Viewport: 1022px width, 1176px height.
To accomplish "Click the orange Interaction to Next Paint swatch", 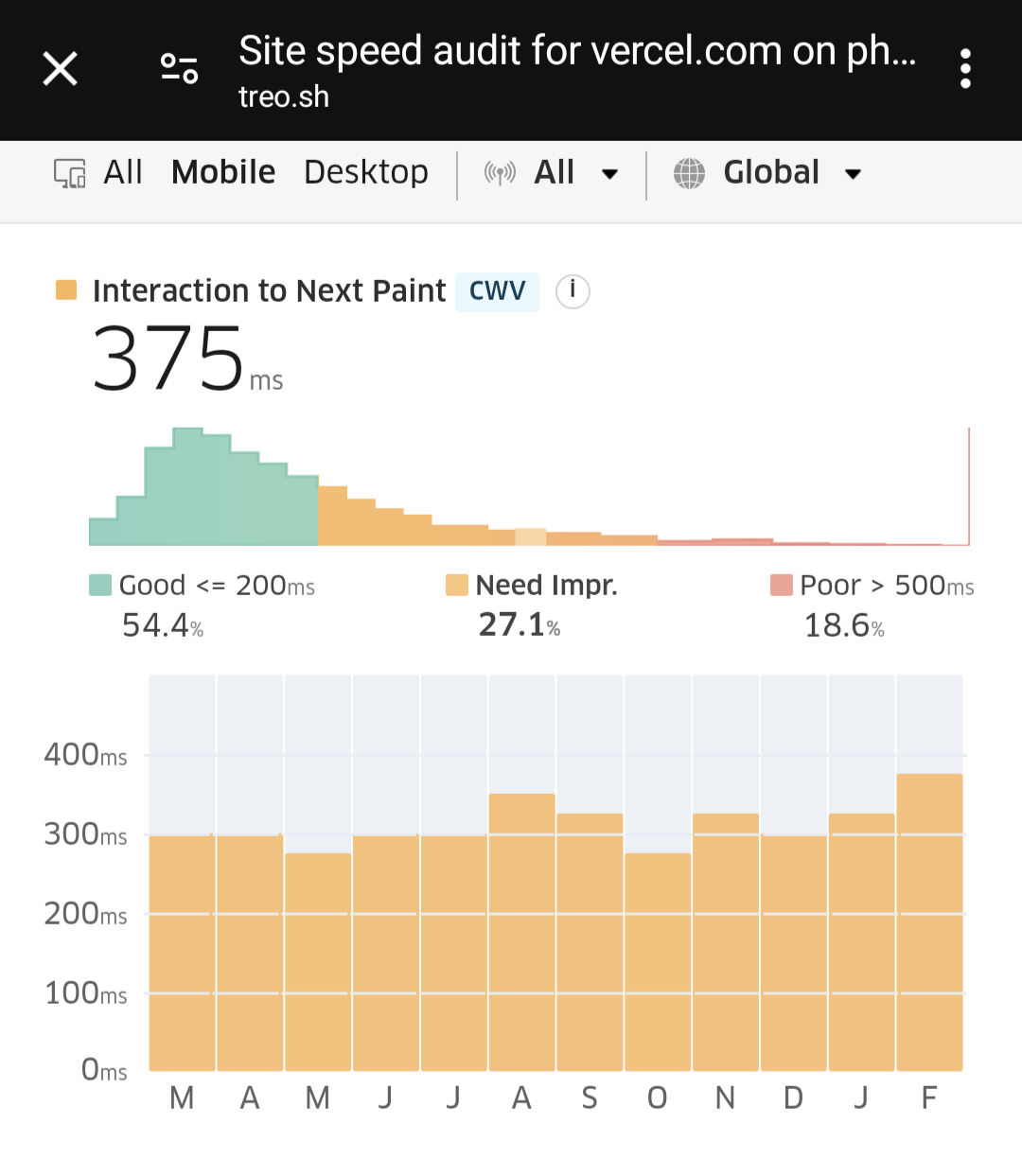I will click(x=66, y=290).
